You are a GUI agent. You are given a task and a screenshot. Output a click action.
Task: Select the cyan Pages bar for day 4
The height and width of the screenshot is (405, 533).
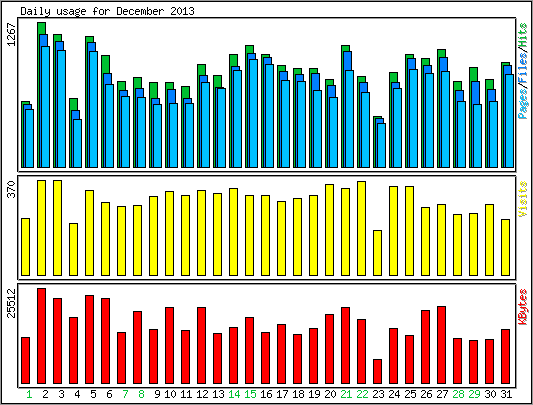78,143
